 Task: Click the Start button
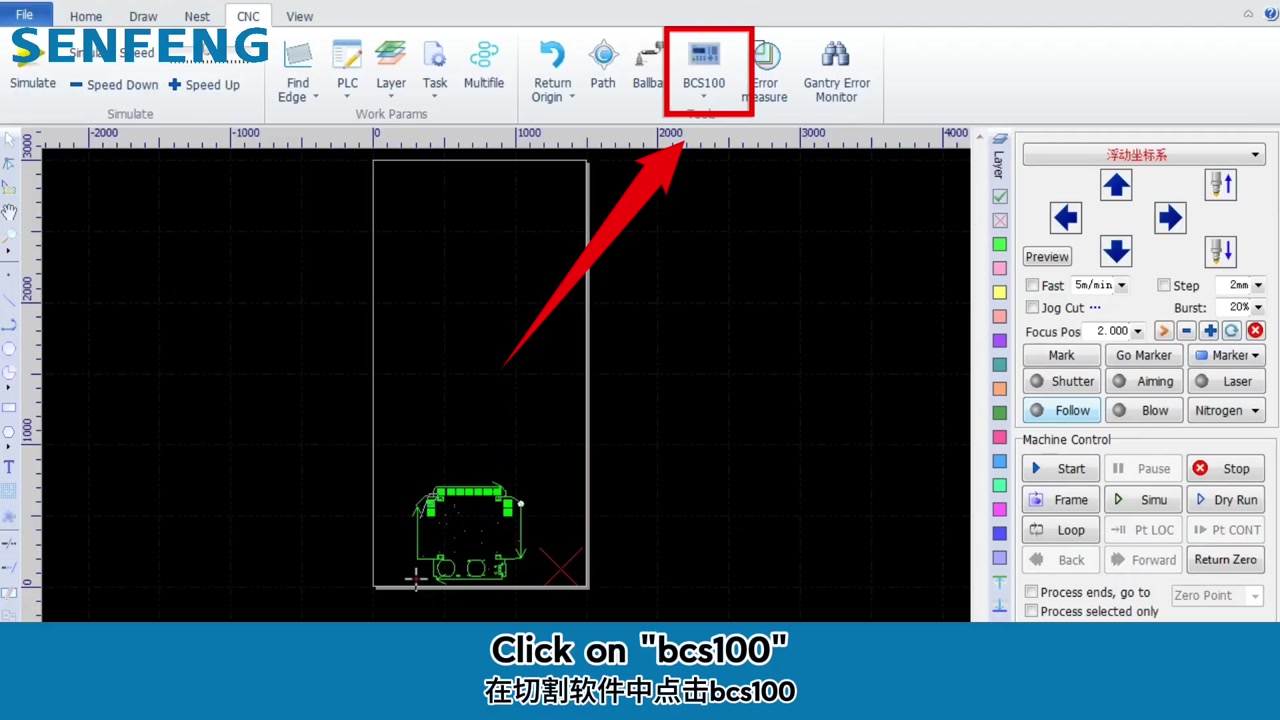(x=1060, y=469)
